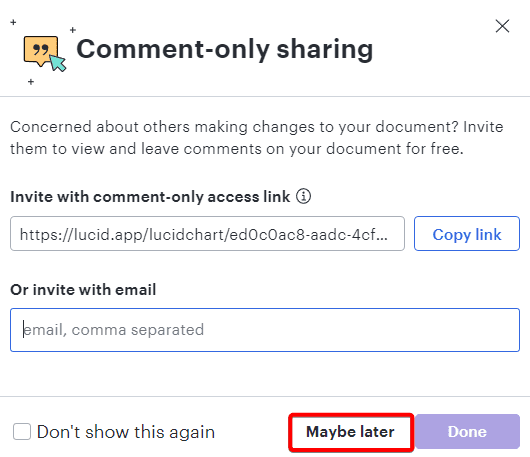Select the lucid.app share URL field

(207, 234)
